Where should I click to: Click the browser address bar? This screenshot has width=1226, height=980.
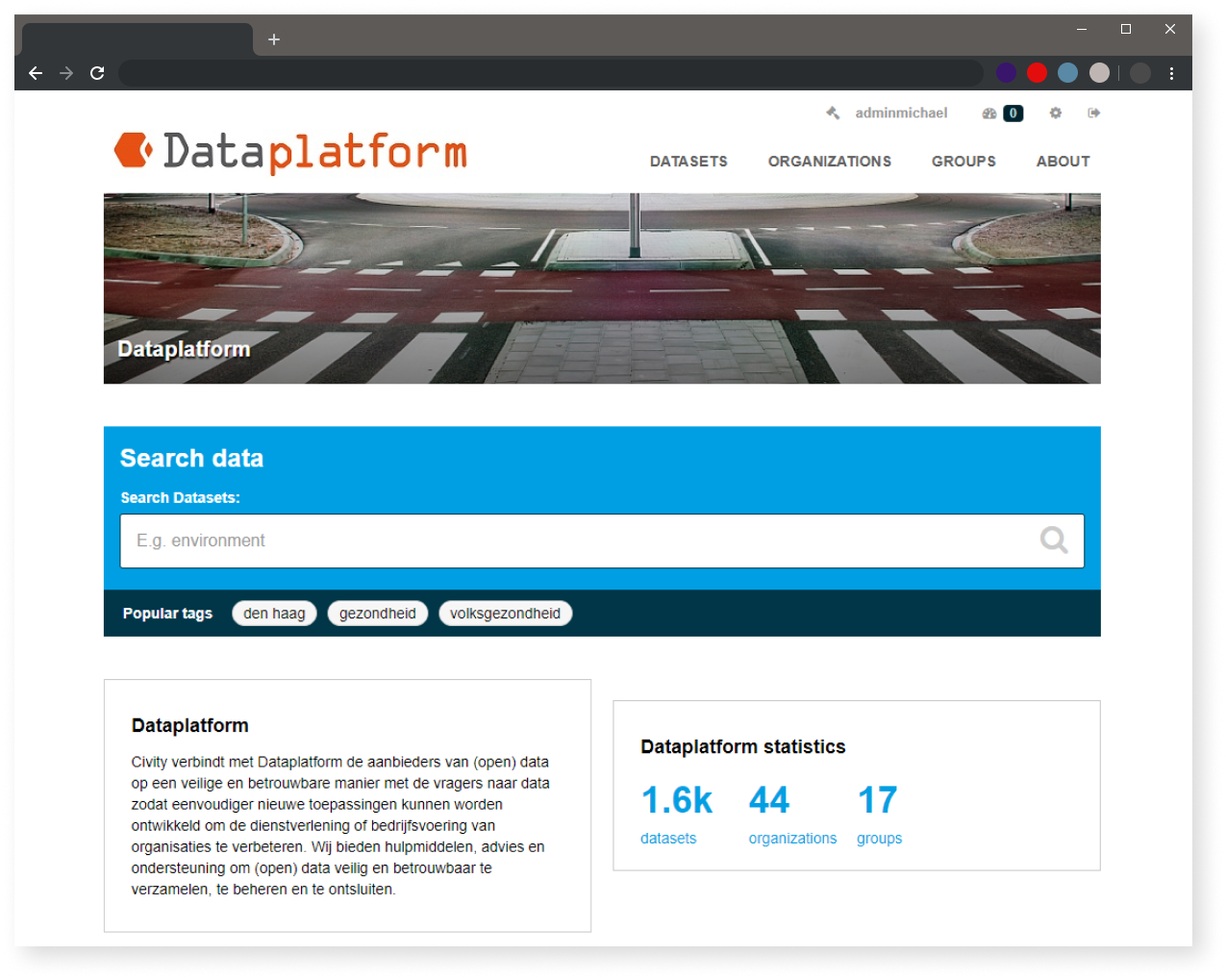[x=550, y=73]
